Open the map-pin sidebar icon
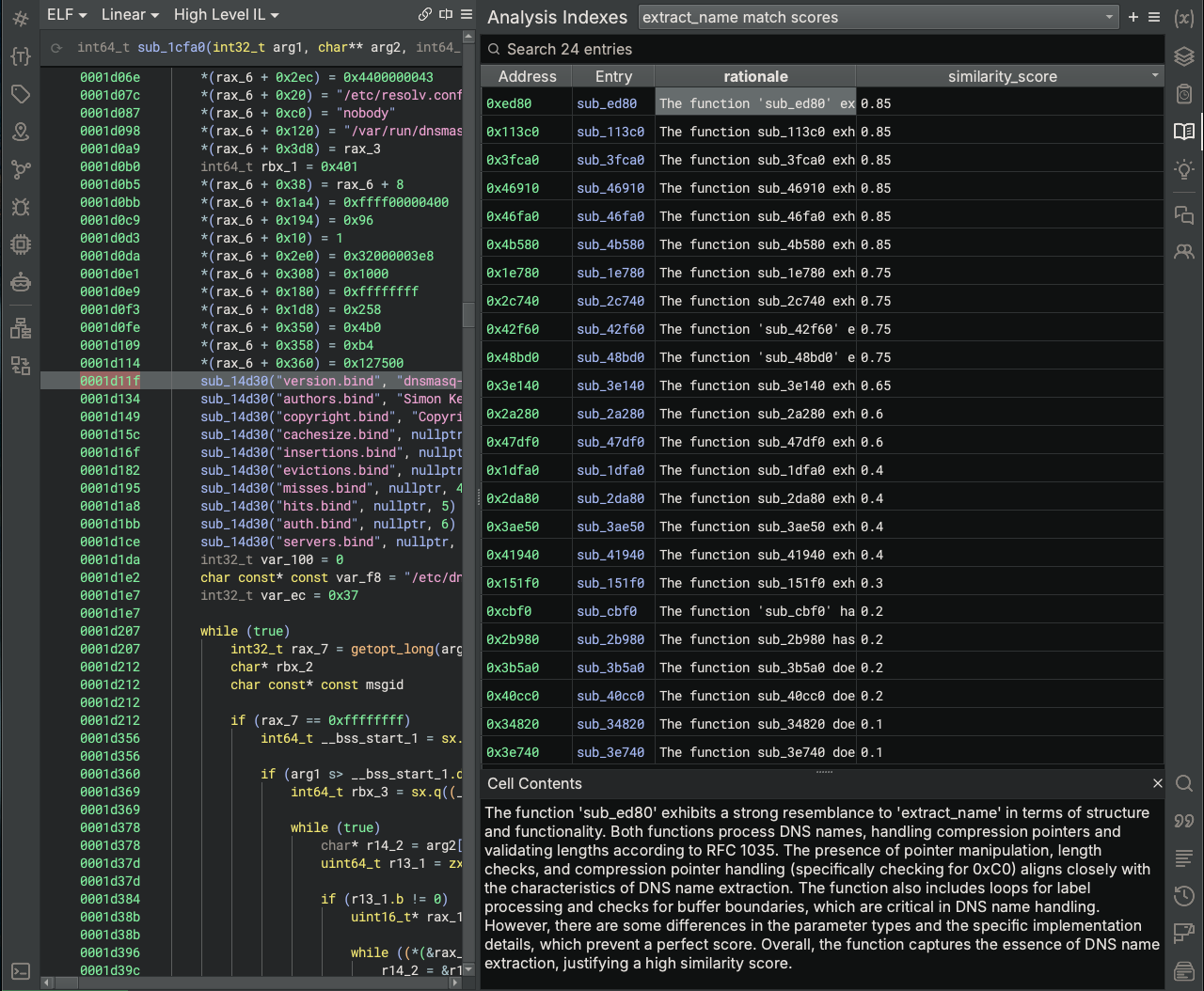 (21, 132)
